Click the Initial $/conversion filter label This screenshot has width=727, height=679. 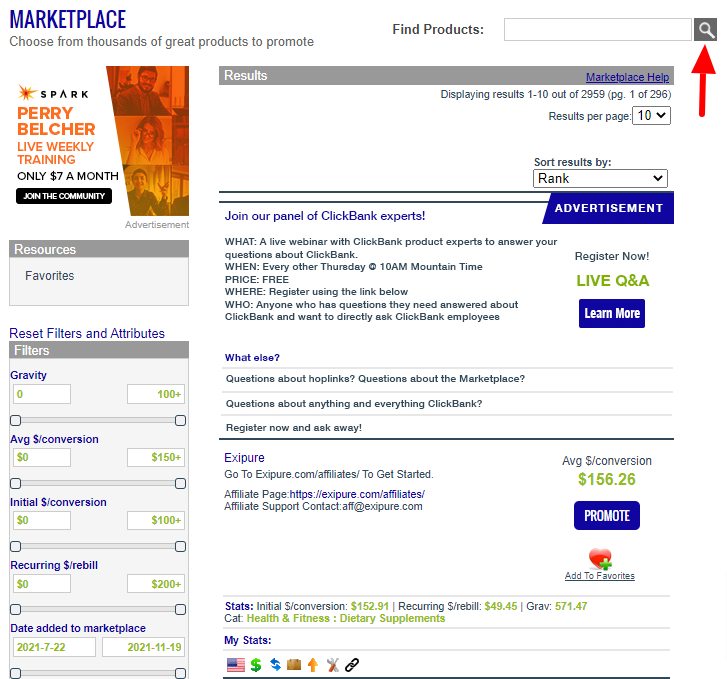pos(58,502)
